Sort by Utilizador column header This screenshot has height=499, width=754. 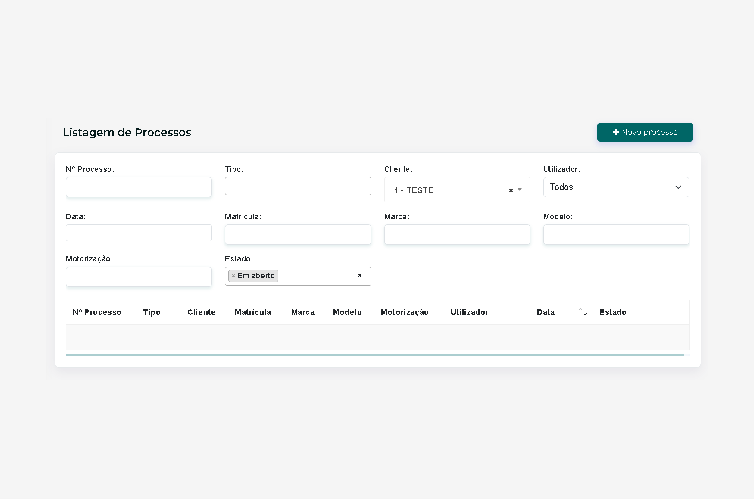click(469, 312)
